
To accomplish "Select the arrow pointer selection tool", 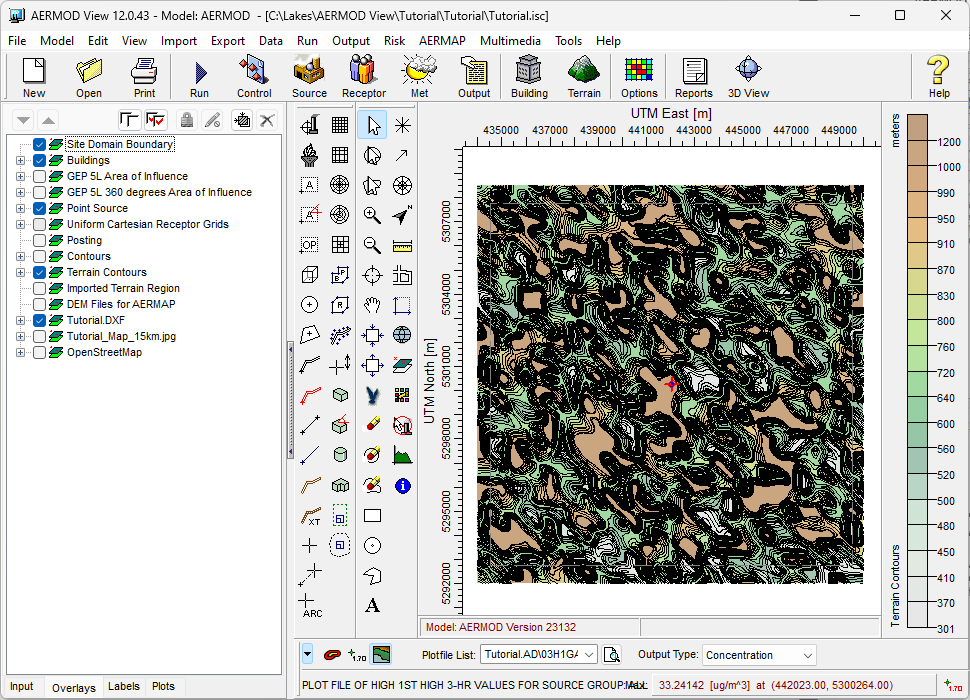I will 372,126.
